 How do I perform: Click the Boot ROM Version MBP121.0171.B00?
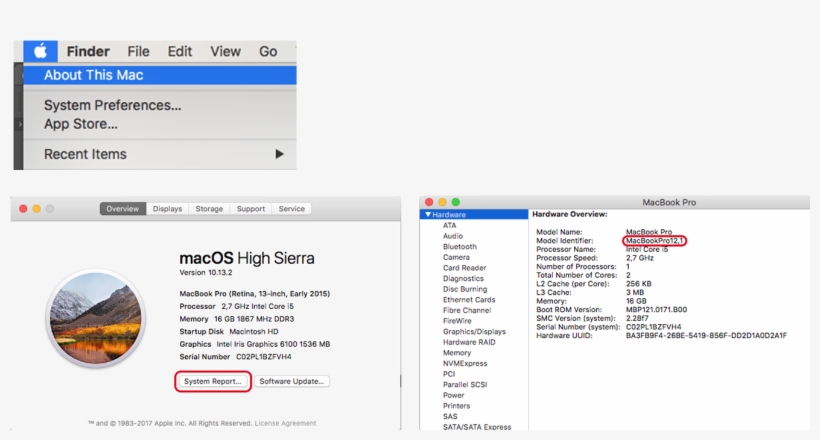[x=656, y=309]
